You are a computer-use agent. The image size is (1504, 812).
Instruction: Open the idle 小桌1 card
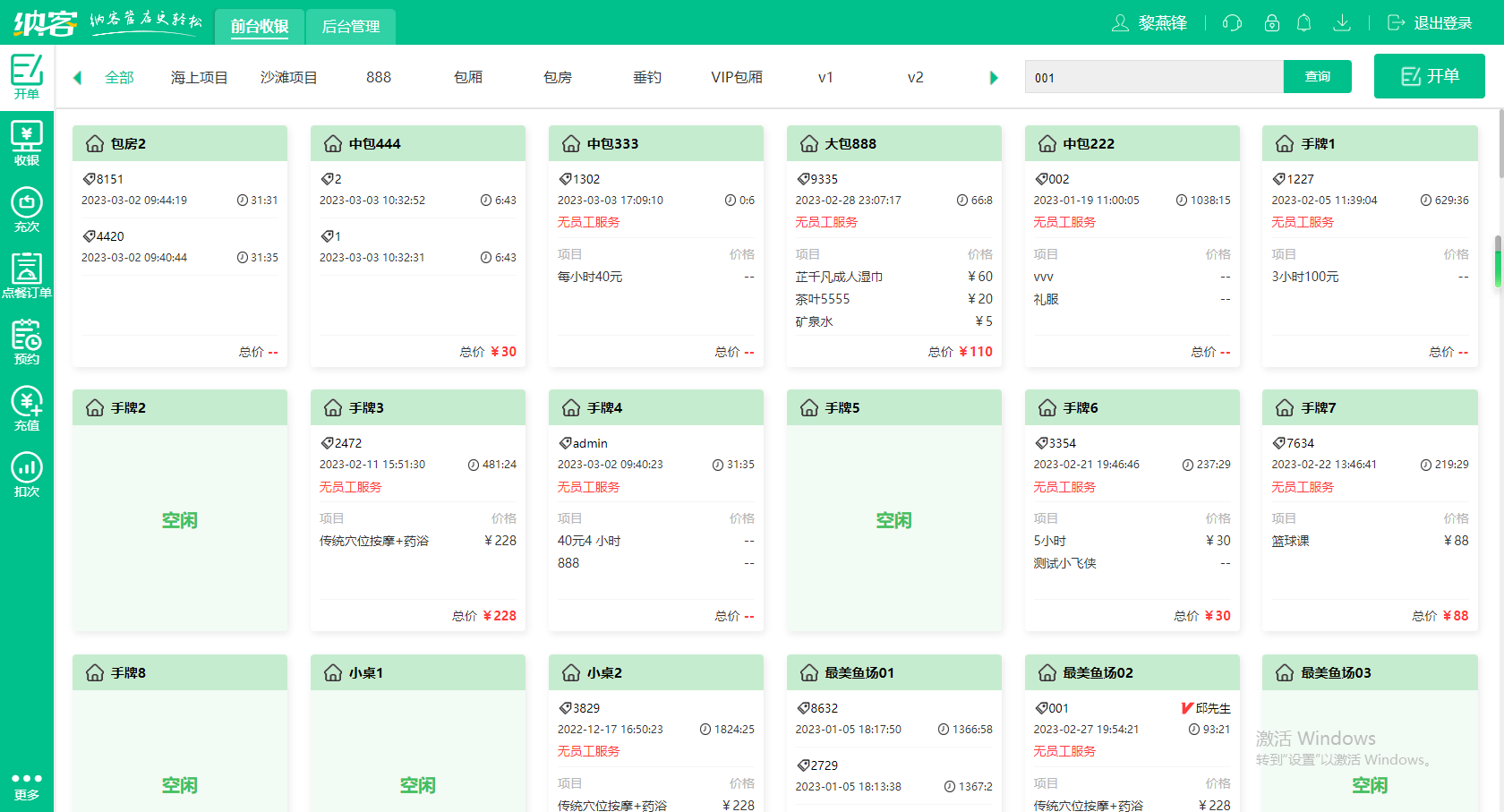(x=418, y=733)
